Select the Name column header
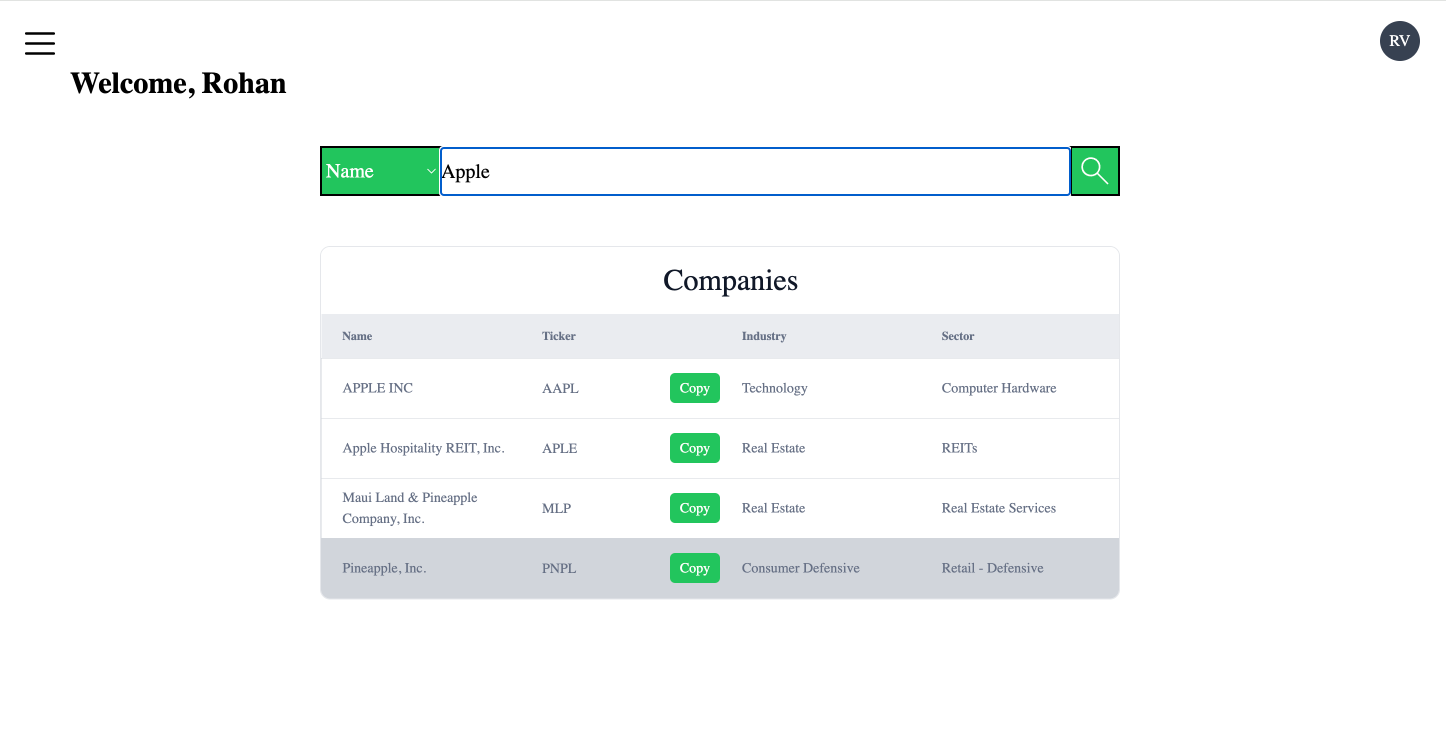 coord(357,336)
